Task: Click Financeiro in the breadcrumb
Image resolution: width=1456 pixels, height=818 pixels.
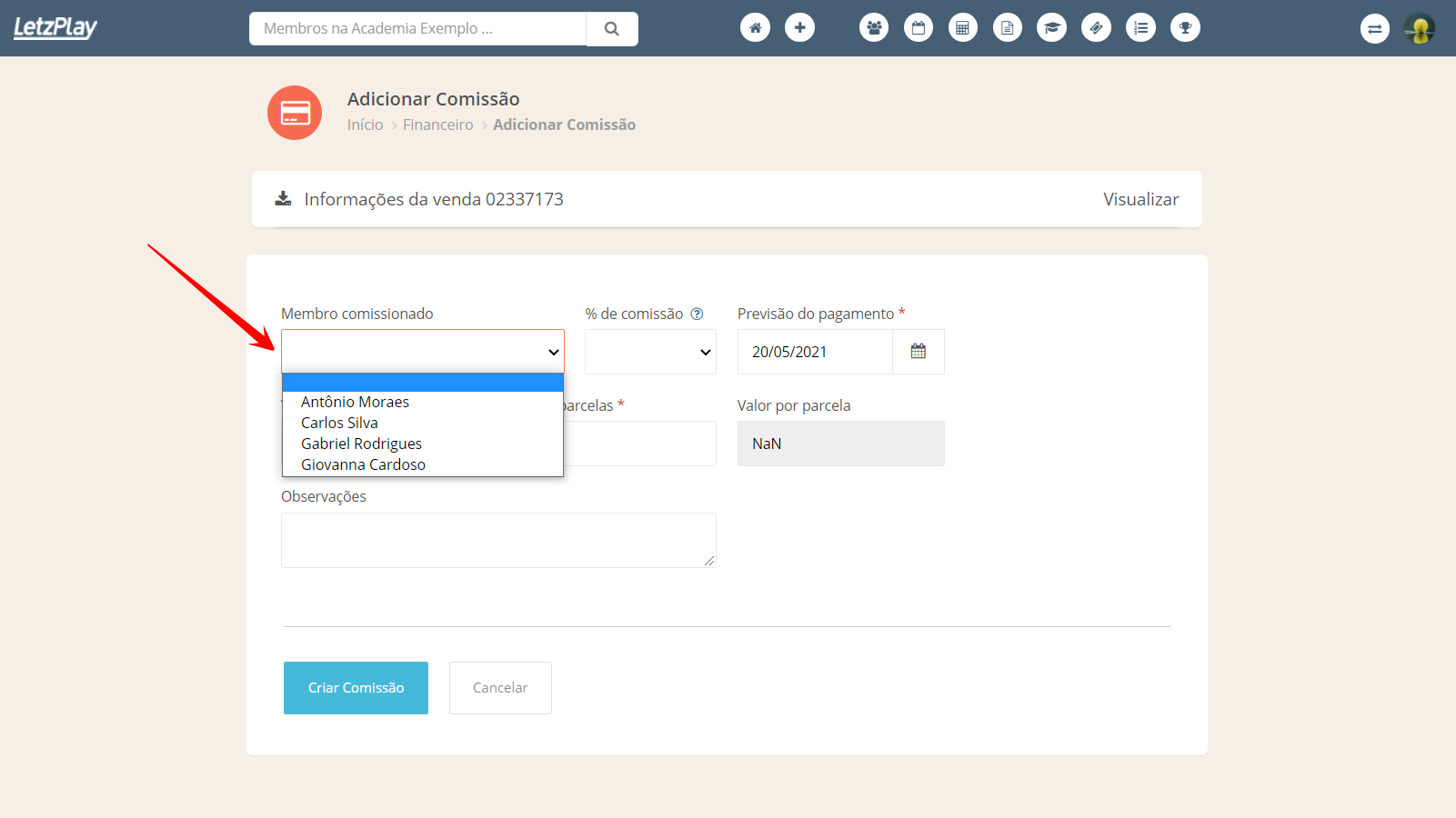Action: point(437,125)
